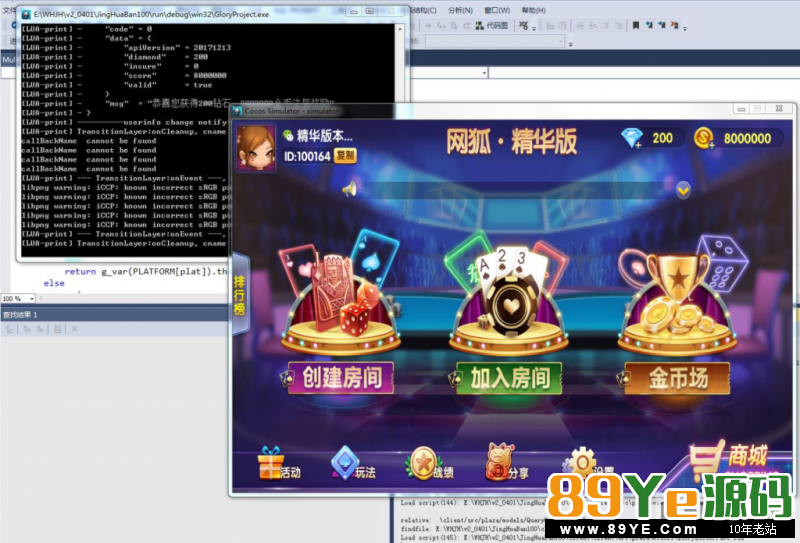The height and width of the screenshot is (543, 800).
Task: Add diamonds via the diamond icon
Action: point(632,138)
